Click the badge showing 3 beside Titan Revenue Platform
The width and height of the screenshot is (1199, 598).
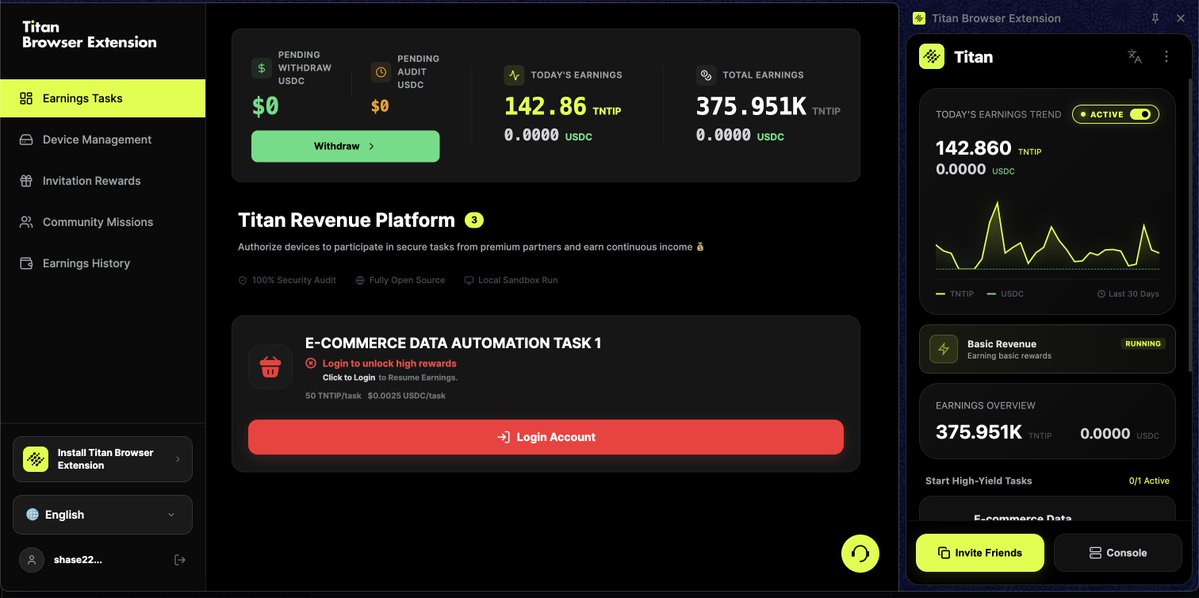474,220
